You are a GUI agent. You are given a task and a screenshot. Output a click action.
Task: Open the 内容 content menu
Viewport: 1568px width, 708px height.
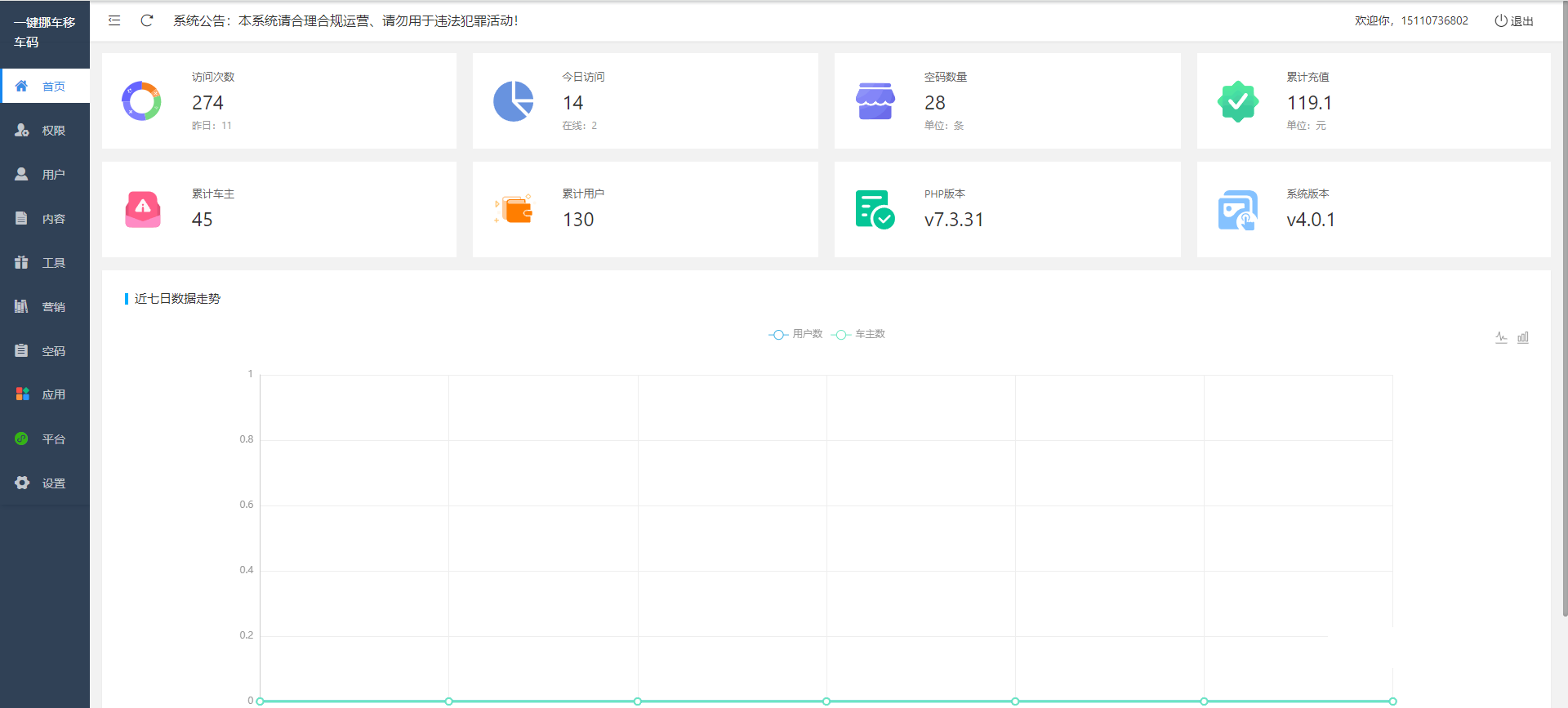[45, 218]
